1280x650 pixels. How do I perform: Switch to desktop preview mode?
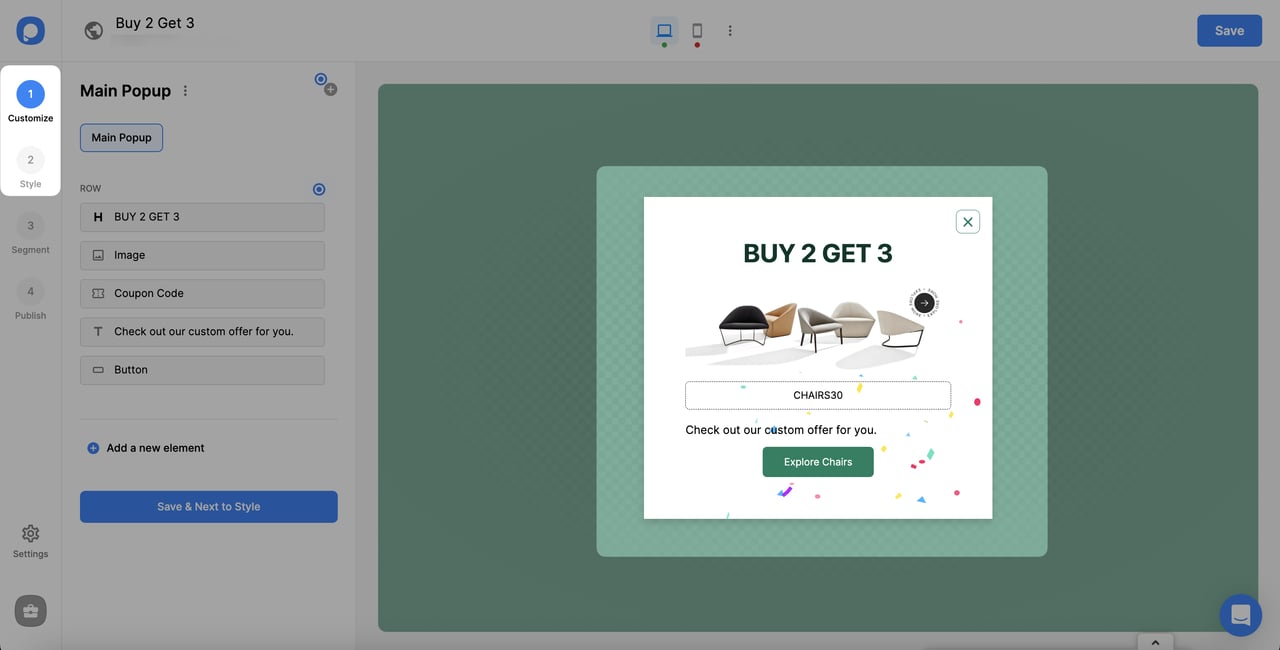pos(664,31)
